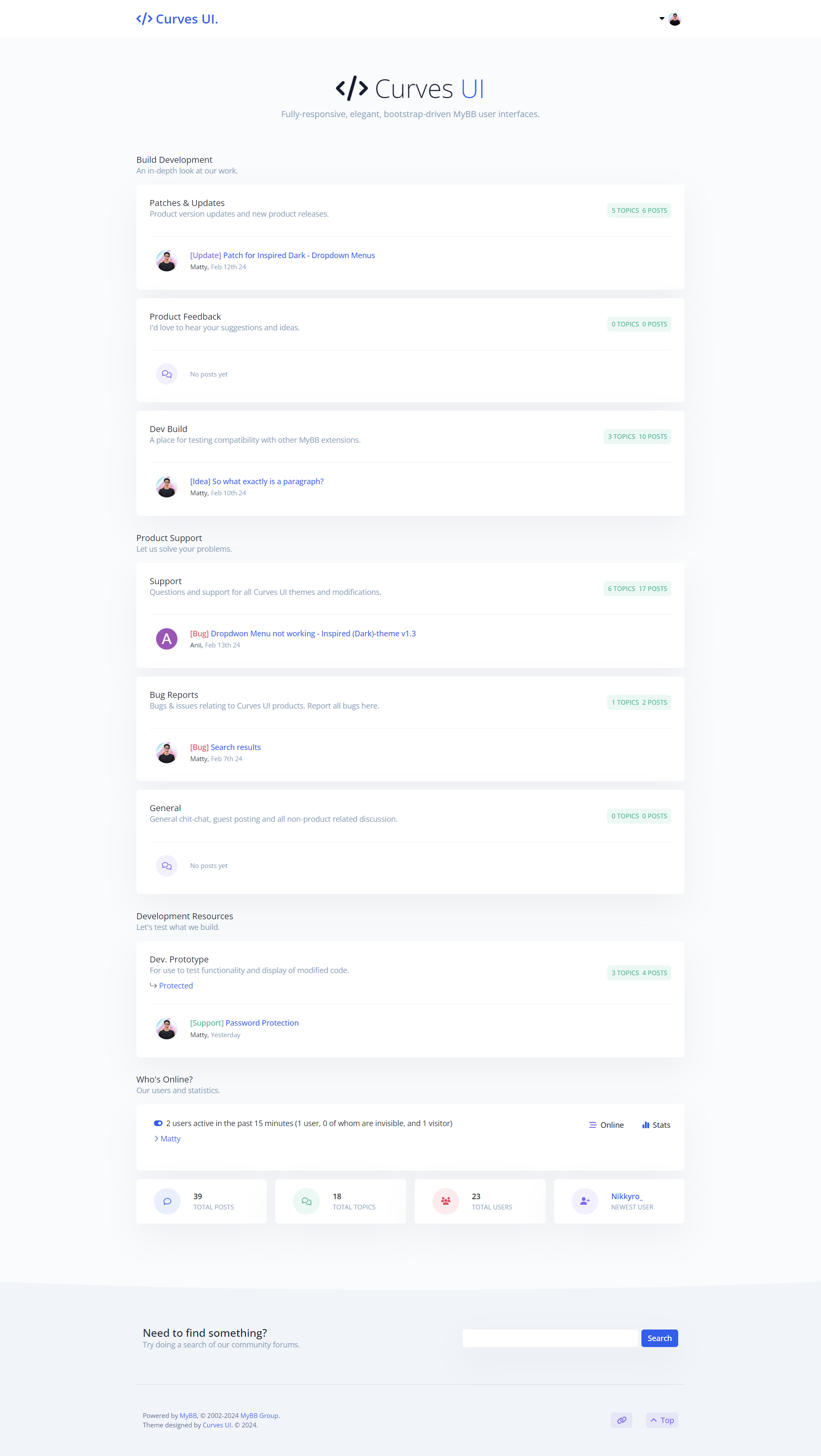Click the Matty online user link
Image resolution: width=821 pixels, height=1456 pixels.
[170, 1138]
